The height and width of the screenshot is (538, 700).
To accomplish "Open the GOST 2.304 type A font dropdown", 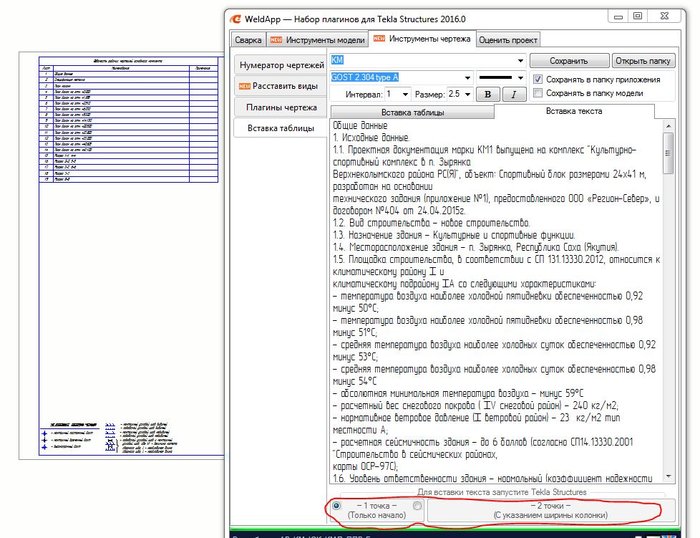I will [x=467, y=78].
